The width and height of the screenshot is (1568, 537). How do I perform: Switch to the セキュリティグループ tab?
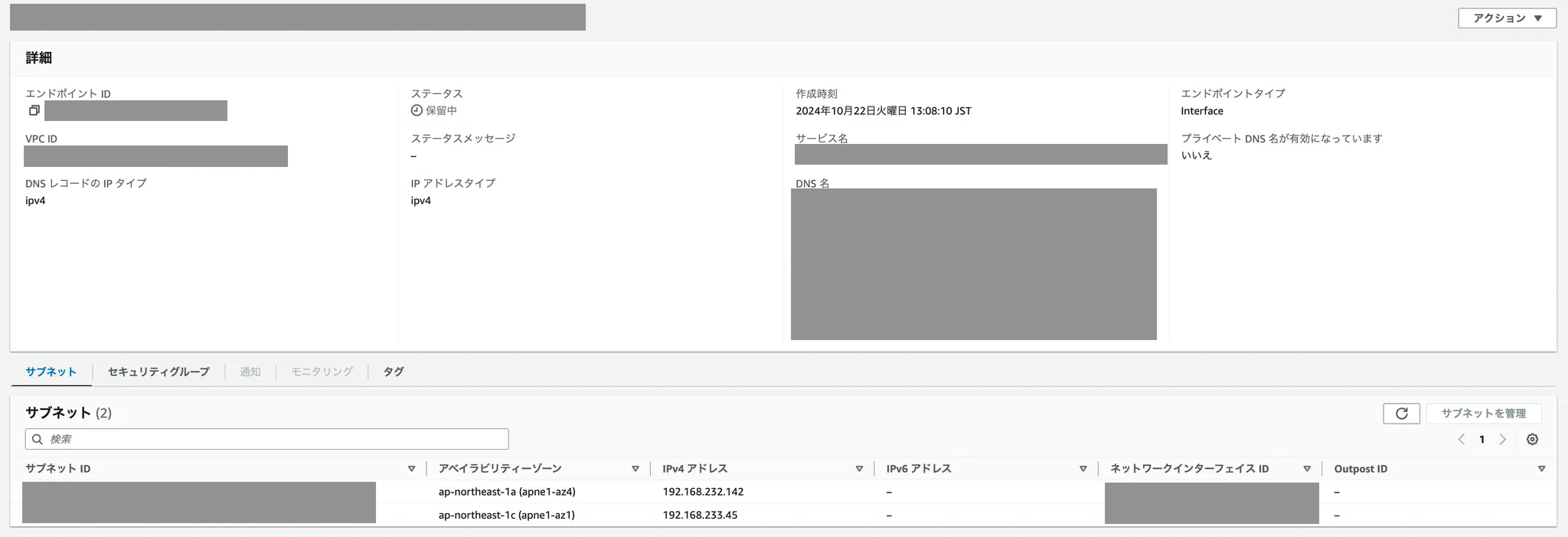click(158, 372)
